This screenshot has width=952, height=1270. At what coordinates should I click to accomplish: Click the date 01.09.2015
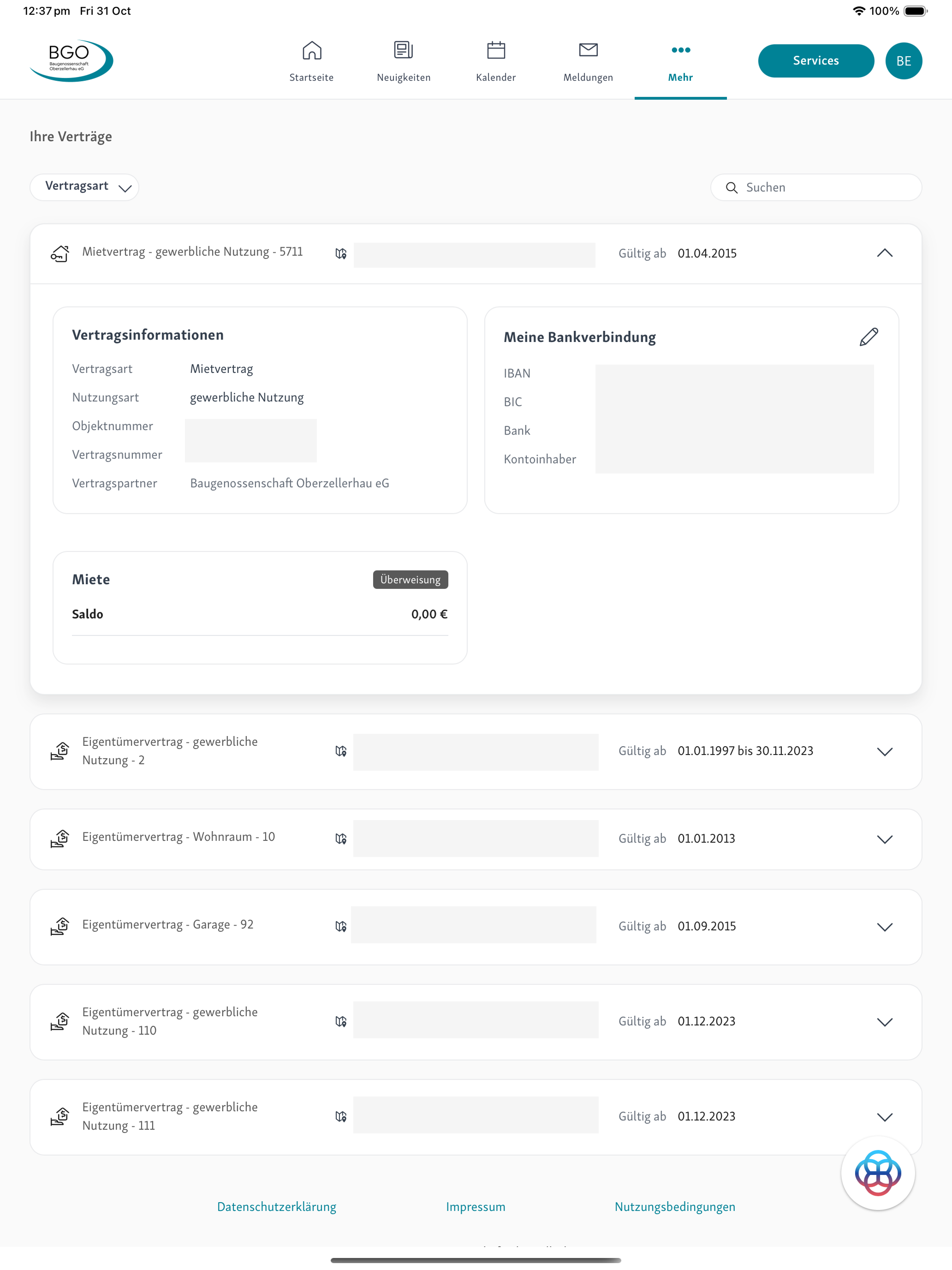[x=707, y=927]
